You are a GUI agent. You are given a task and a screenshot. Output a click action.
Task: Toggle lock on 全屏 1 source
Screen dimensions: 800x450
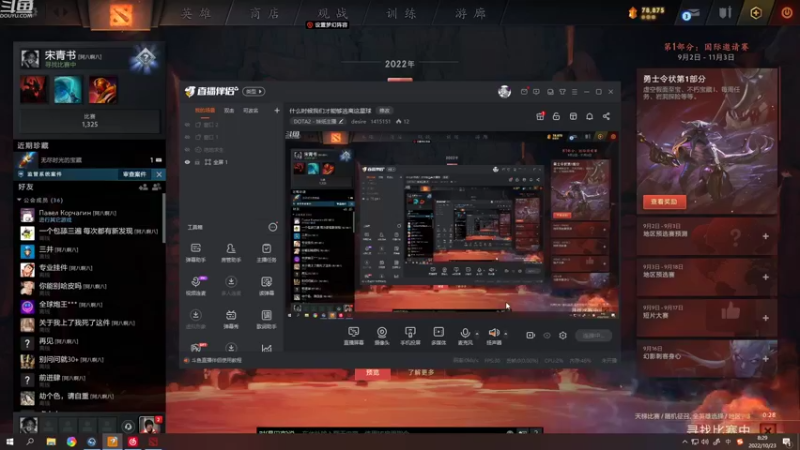tap(197, 162)
